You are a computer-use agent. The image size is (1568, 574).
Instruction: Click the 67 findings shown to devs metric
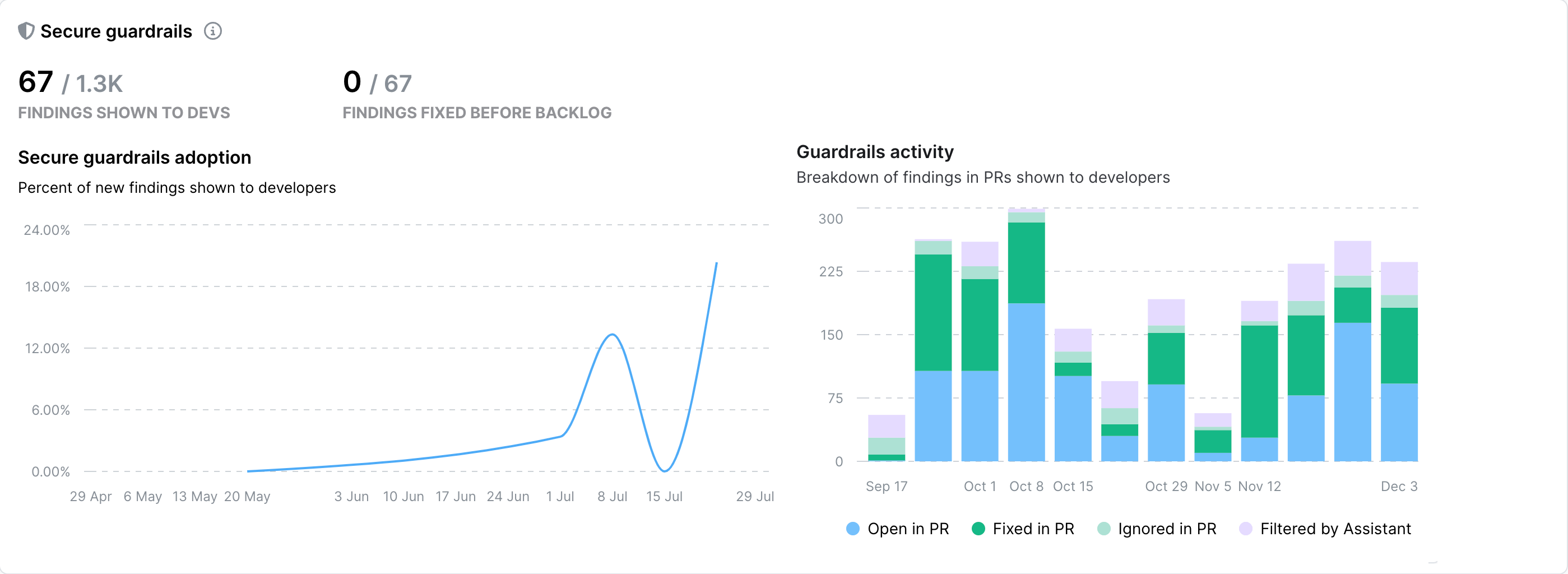coord(36,82)
